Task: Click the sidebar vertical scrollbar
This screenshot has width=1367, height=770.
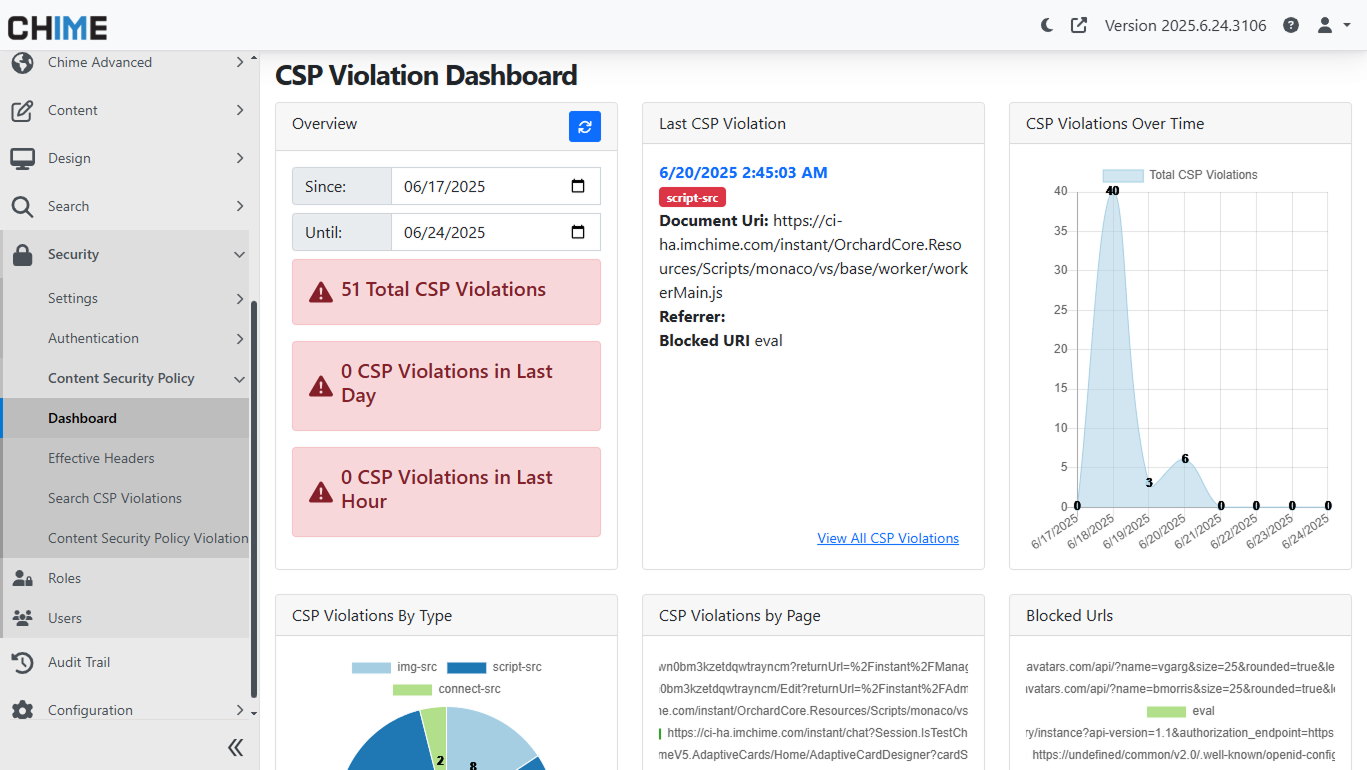Action: click(254, 500)
